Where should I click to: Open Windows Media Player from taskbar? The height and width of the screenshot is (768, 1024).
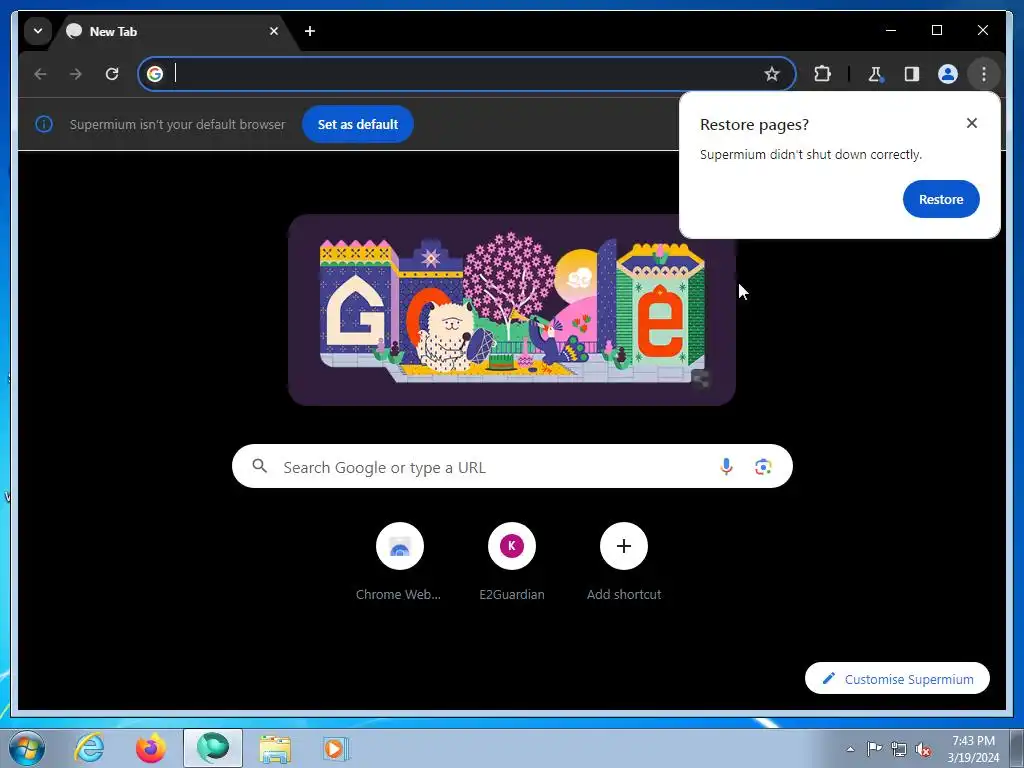pyautogui.click(x=337, y=748)
